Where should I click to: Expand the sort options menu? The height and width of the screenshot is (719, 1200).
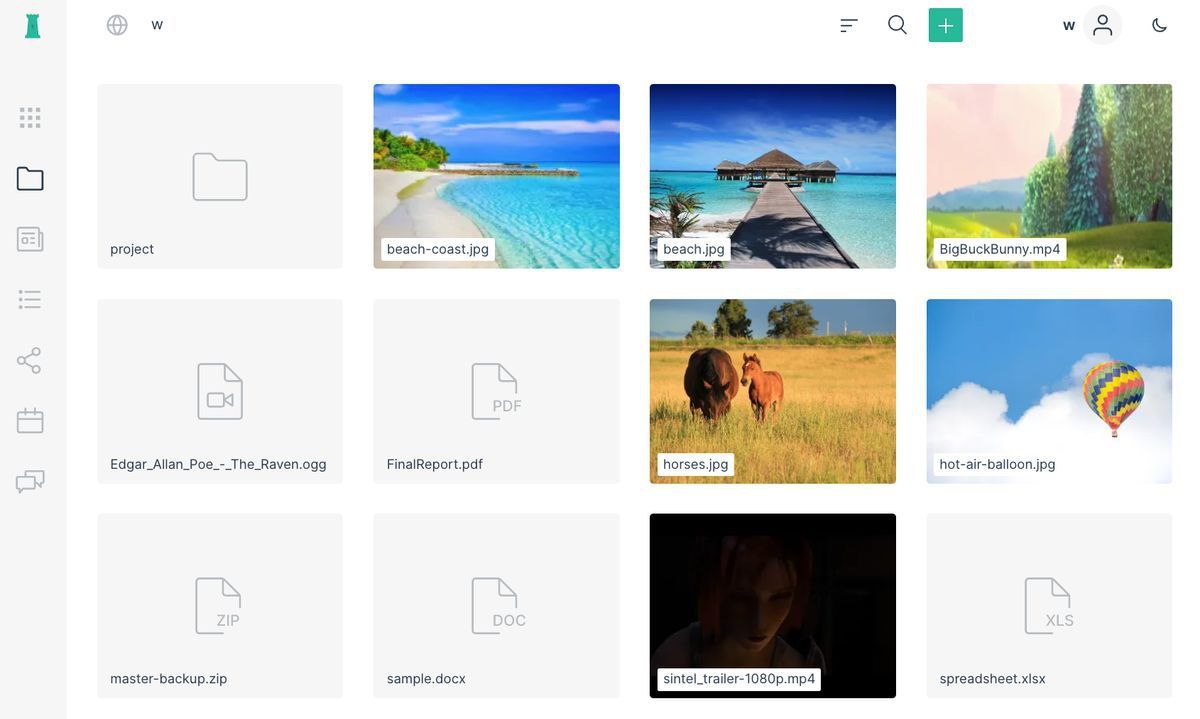(x=849, y=25)
